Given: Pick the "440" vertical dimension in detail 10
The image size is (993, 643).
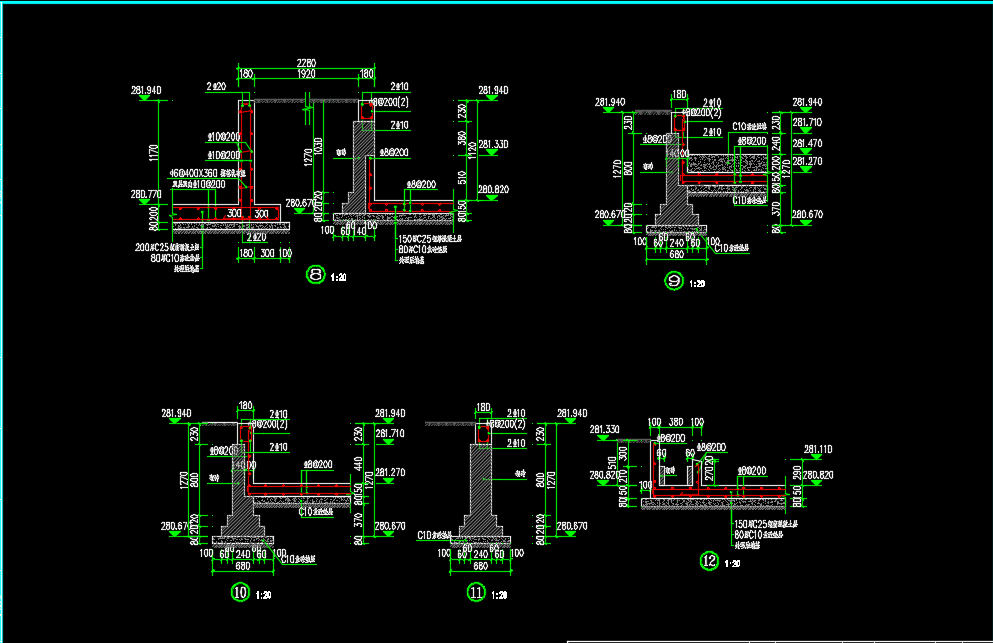Looking at the screenshot, I should 358,464.
